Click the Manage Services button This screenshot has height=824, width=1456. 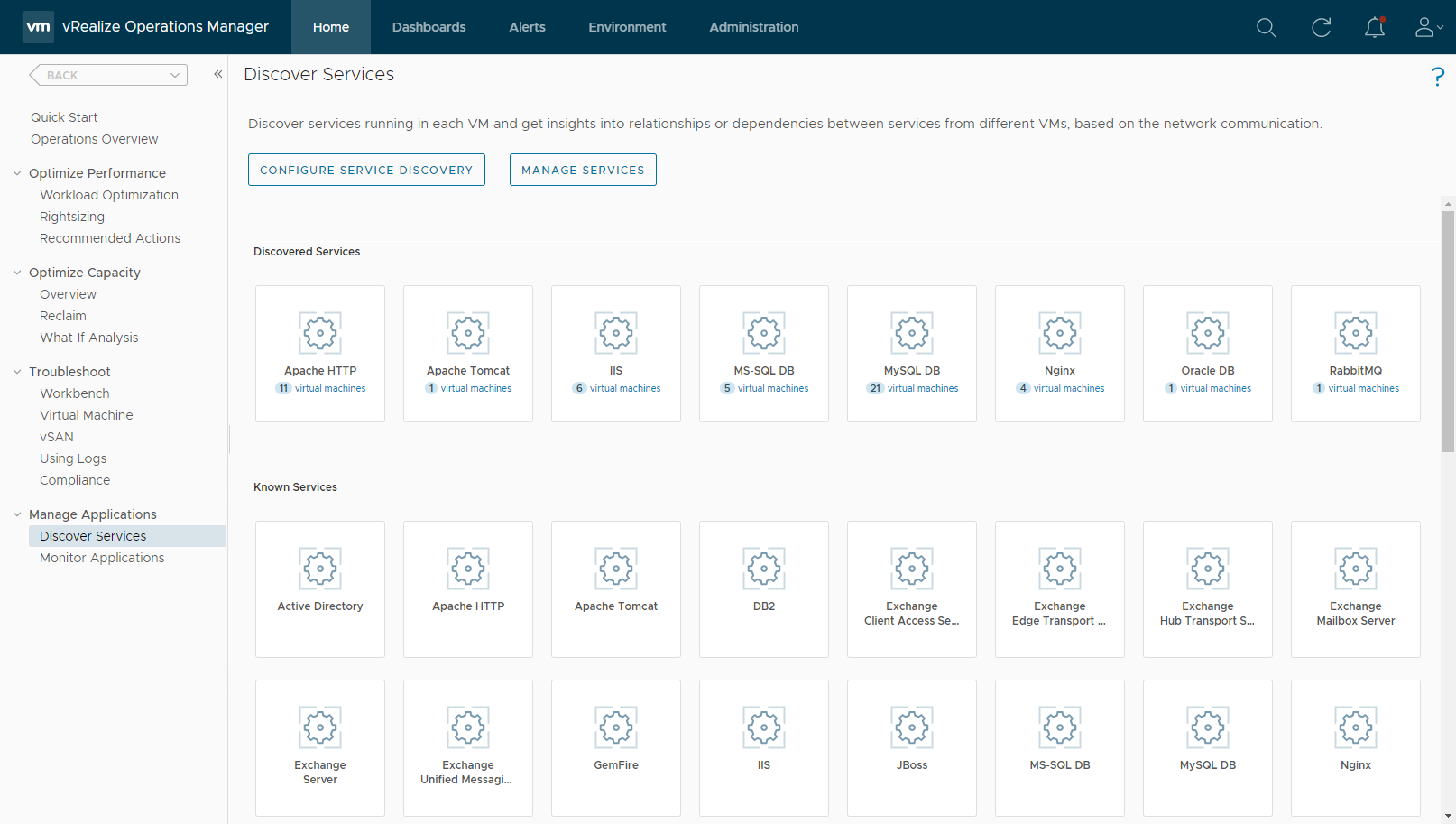coord(582,170)
